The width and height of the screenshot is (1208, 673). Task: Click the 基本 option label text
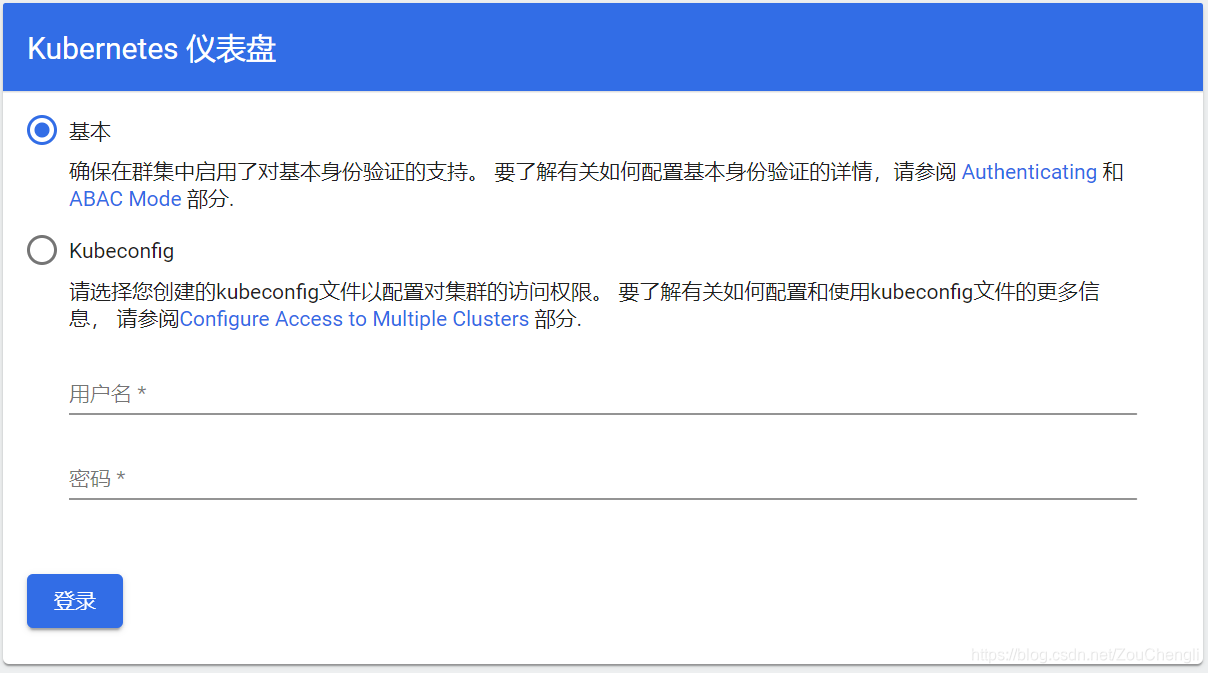90,131
